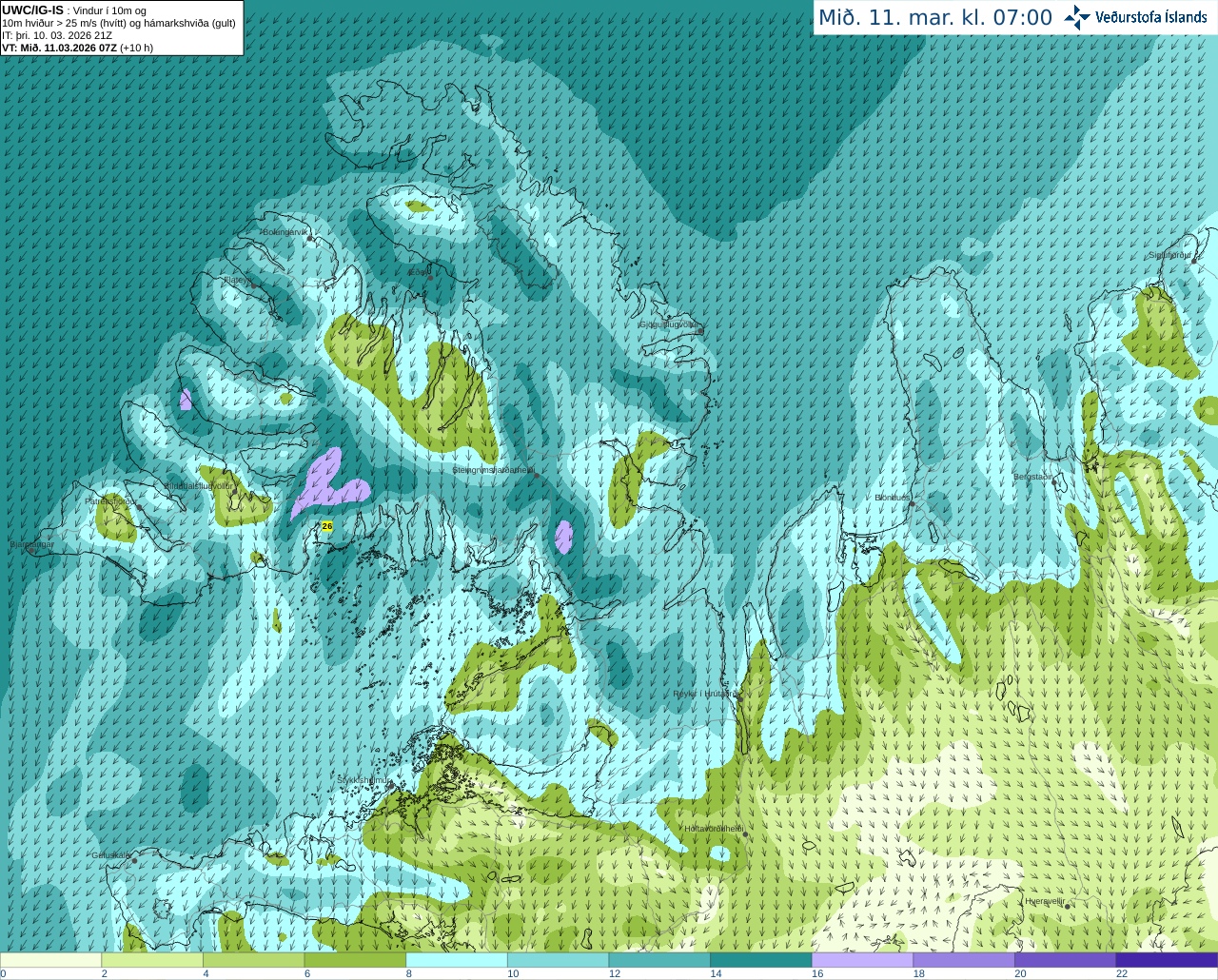Select the 4–6 m/s green legend swatch
Screen dimensions: 1218x980
(253, 960)
